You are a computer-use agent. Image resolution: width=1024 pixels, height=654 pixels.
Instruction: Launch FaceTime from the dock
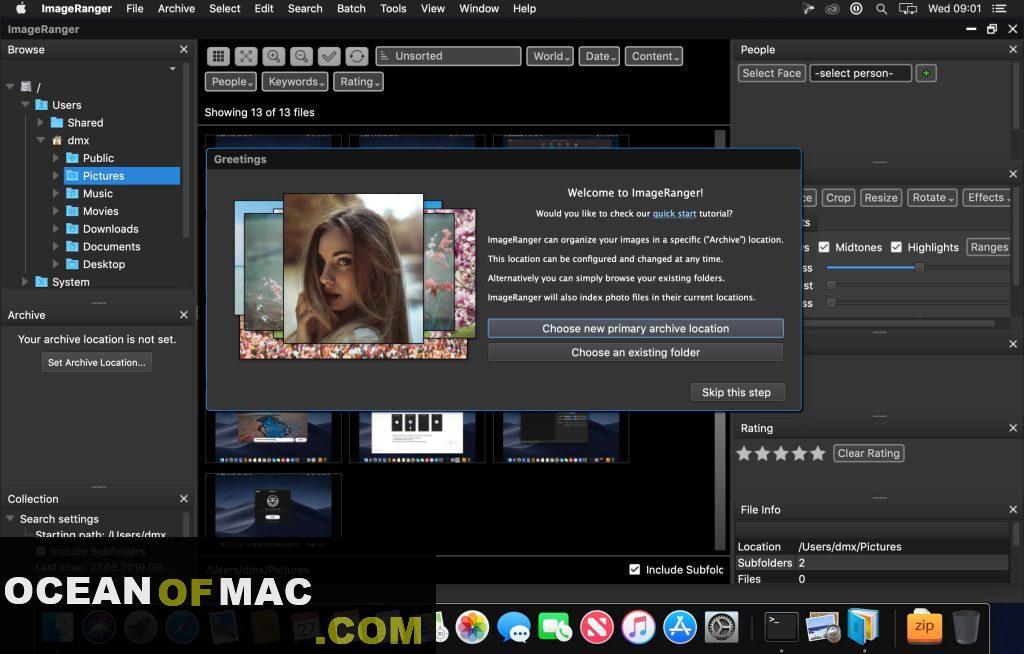pyautogui.click(x=555, y=627)
